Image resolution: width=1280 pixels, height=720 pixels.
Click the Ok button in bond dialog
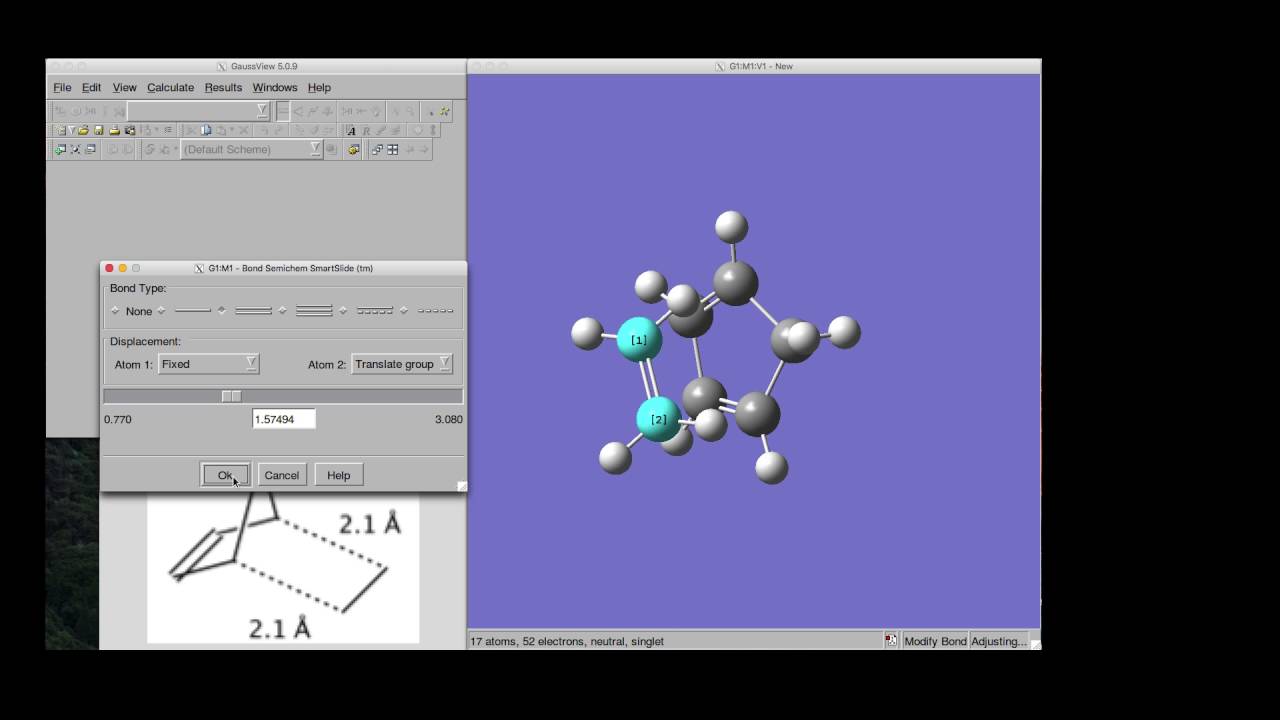coord(225,475)
